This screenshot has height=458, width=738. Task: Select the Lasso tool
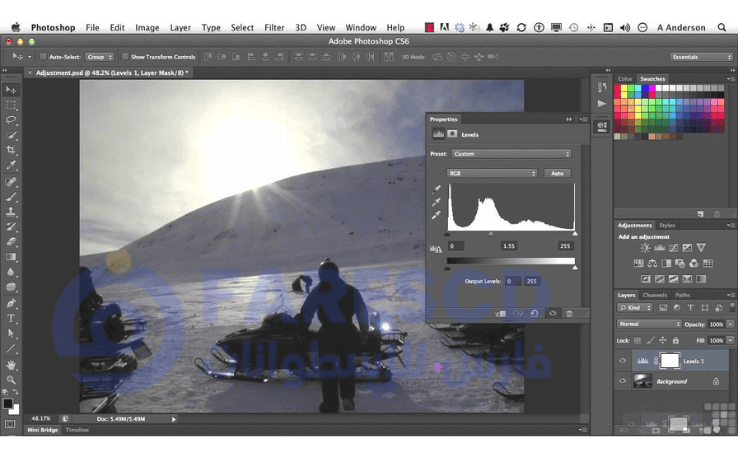point(11,120)
